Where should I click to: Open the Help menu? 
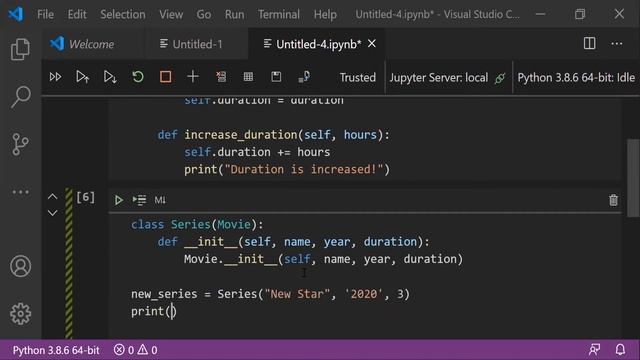click(x=325, y=15)
